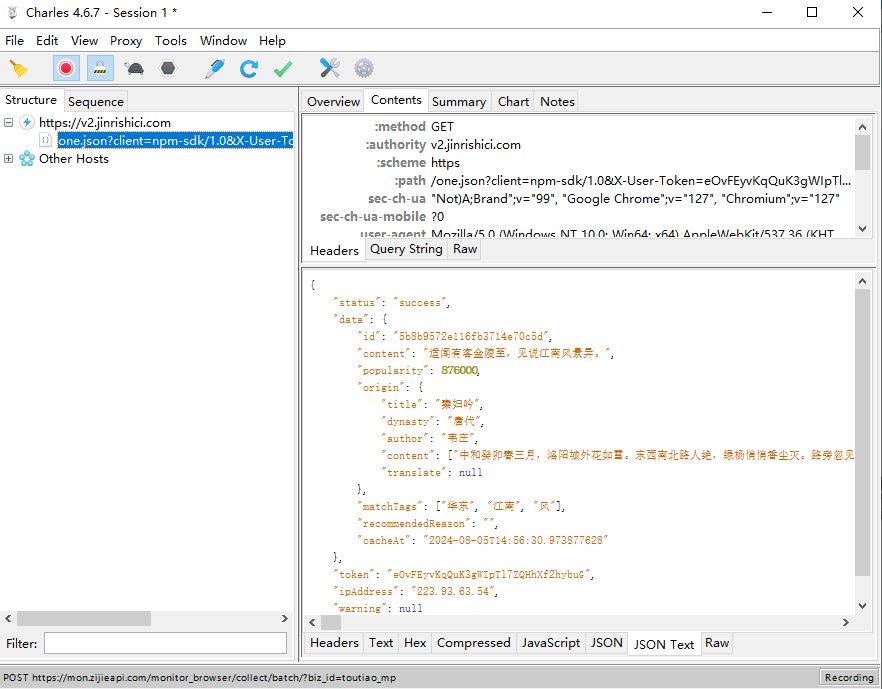Image resolution: width=882 pixels, height=689 pixels.
Task: Click the green checkmark Validate icon
Action: (x=283, y=68)
